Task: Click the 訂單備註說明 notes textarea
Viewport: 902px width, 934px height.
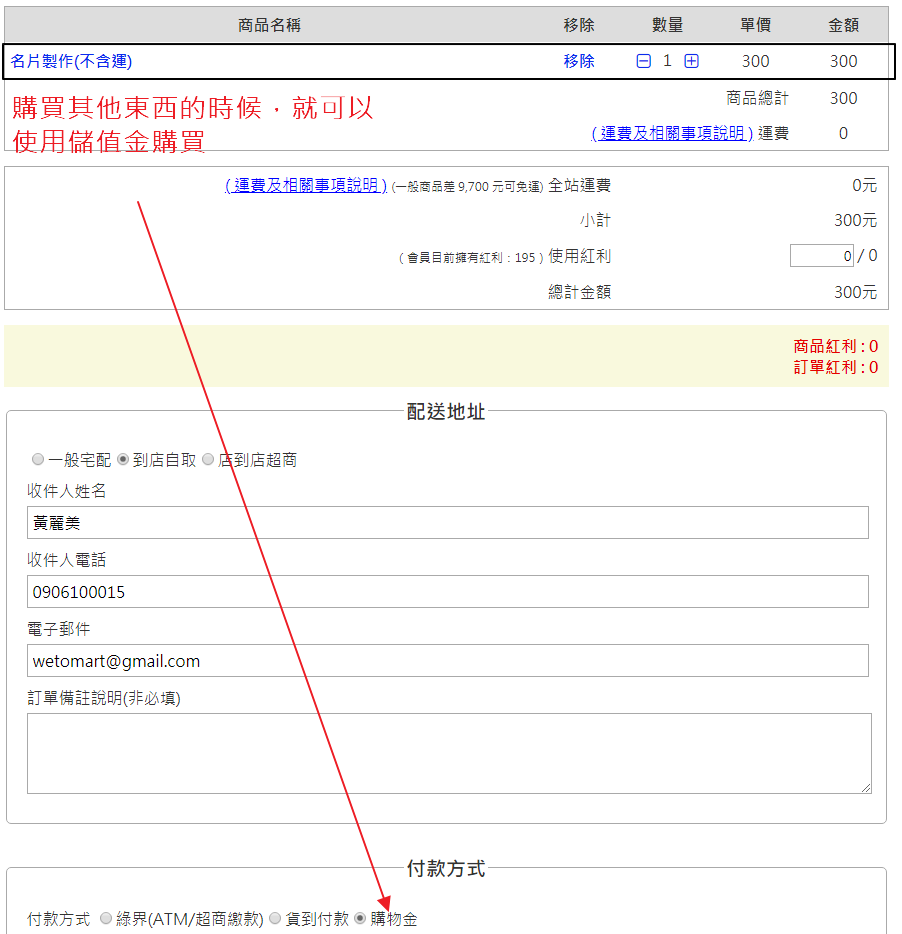Action: coord(447,753)
